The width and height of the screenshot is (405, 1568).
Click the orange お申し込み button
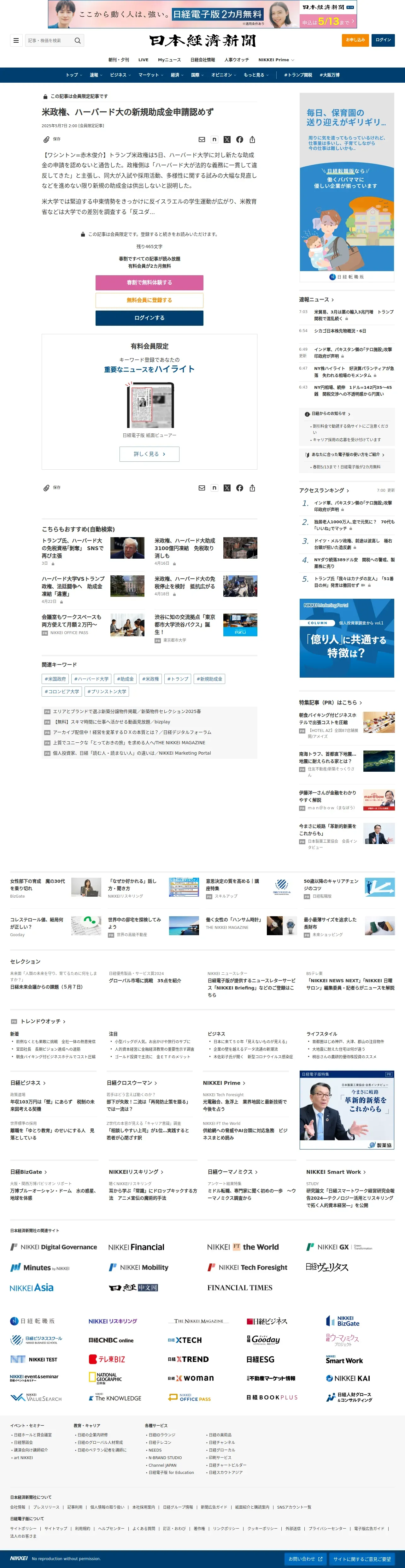(x=355, y=40)
